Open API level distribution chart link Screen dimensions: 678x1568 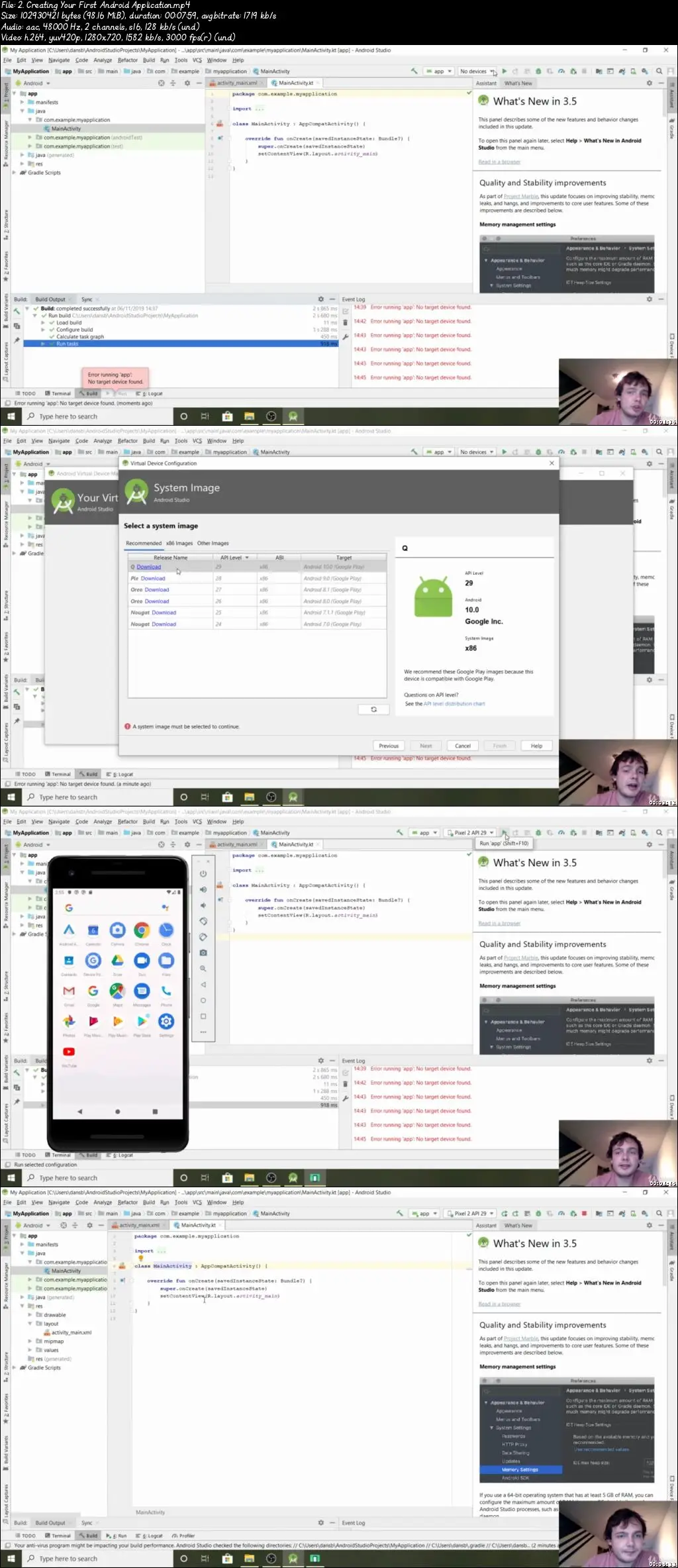(x=454, y=704)
